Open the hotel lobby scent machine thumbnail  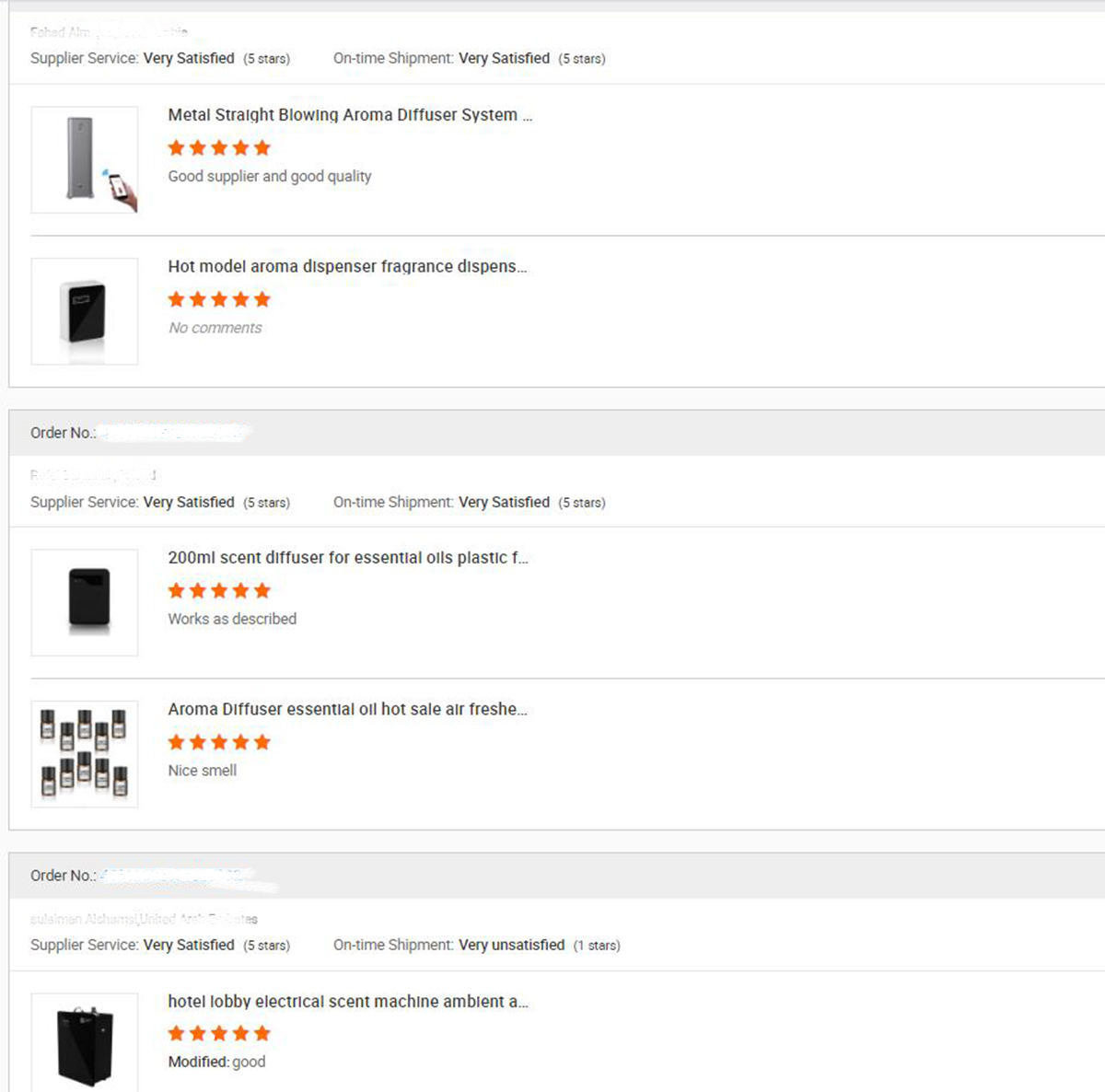pyautogui.click(x=85, y=1042)
